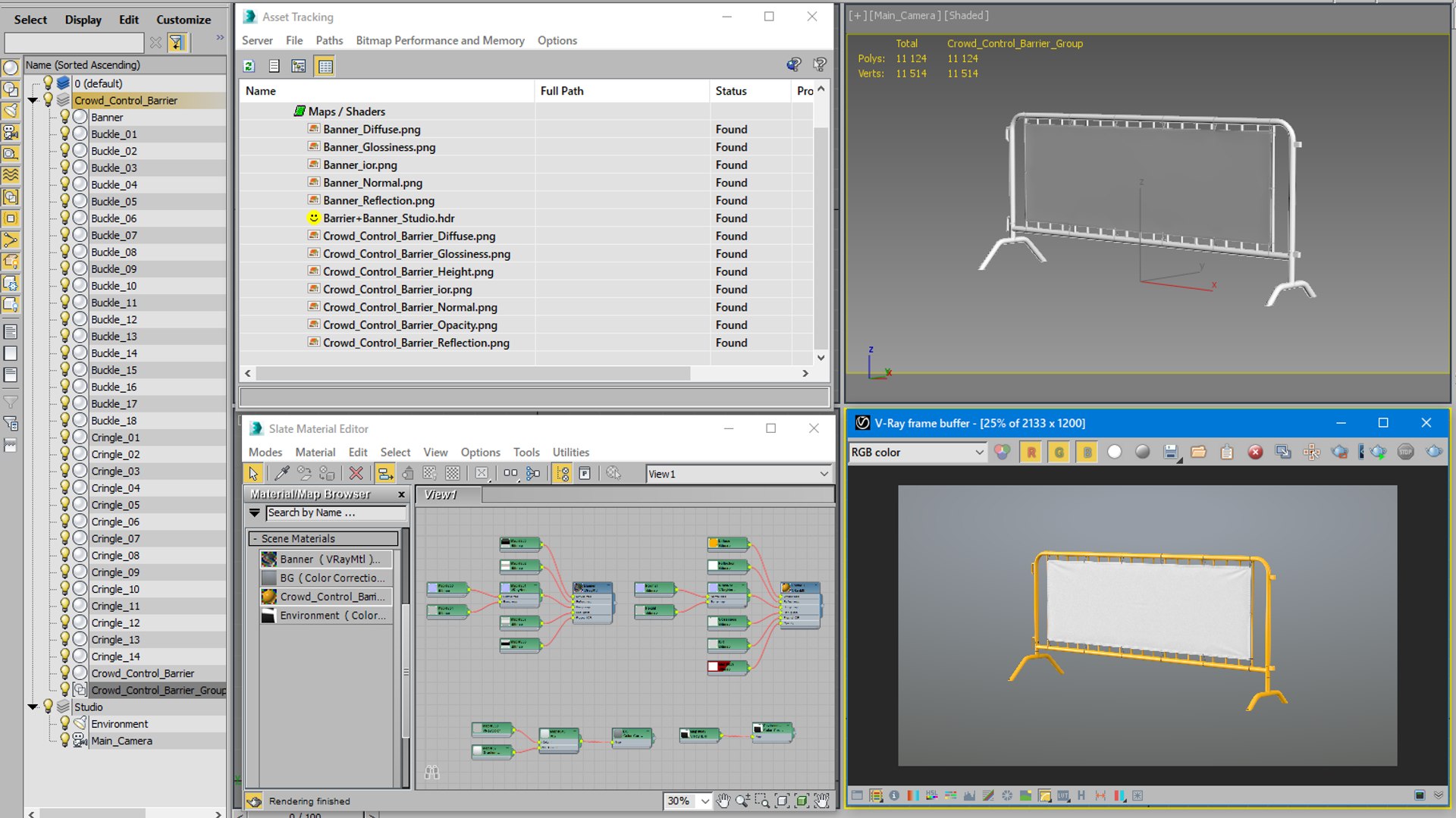
Task: Toggle the cameras display filter
Action: [11, 132]
